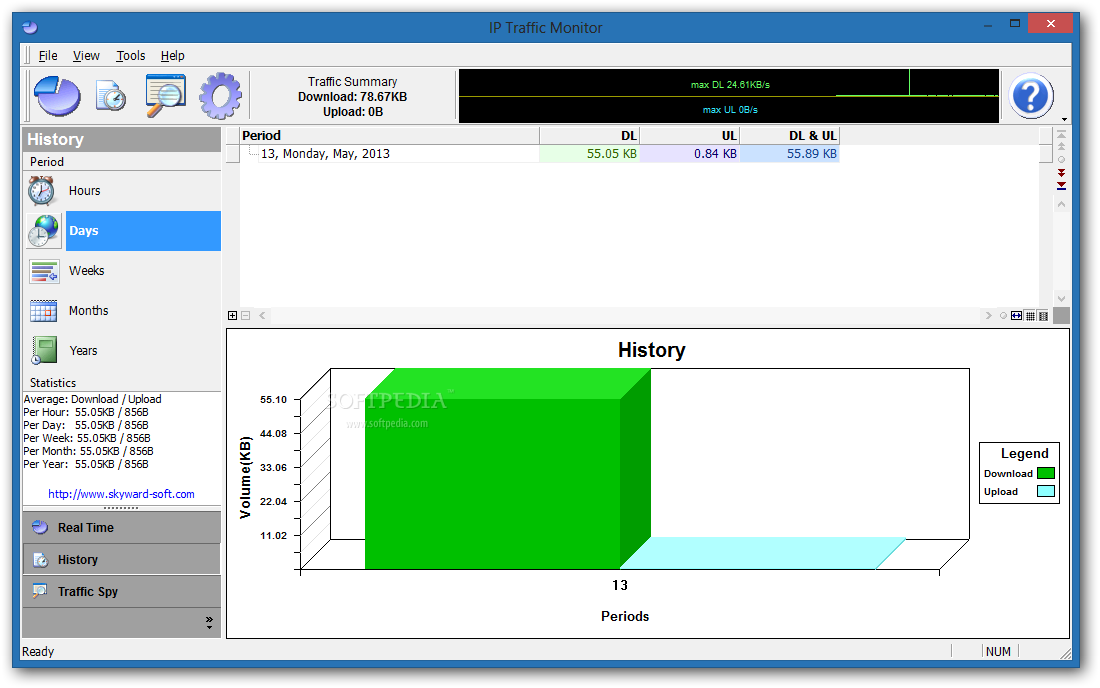
Task: Click the small circle marker in vertical grid bar
Action: pyautogui.click(x=1061, y=160)
